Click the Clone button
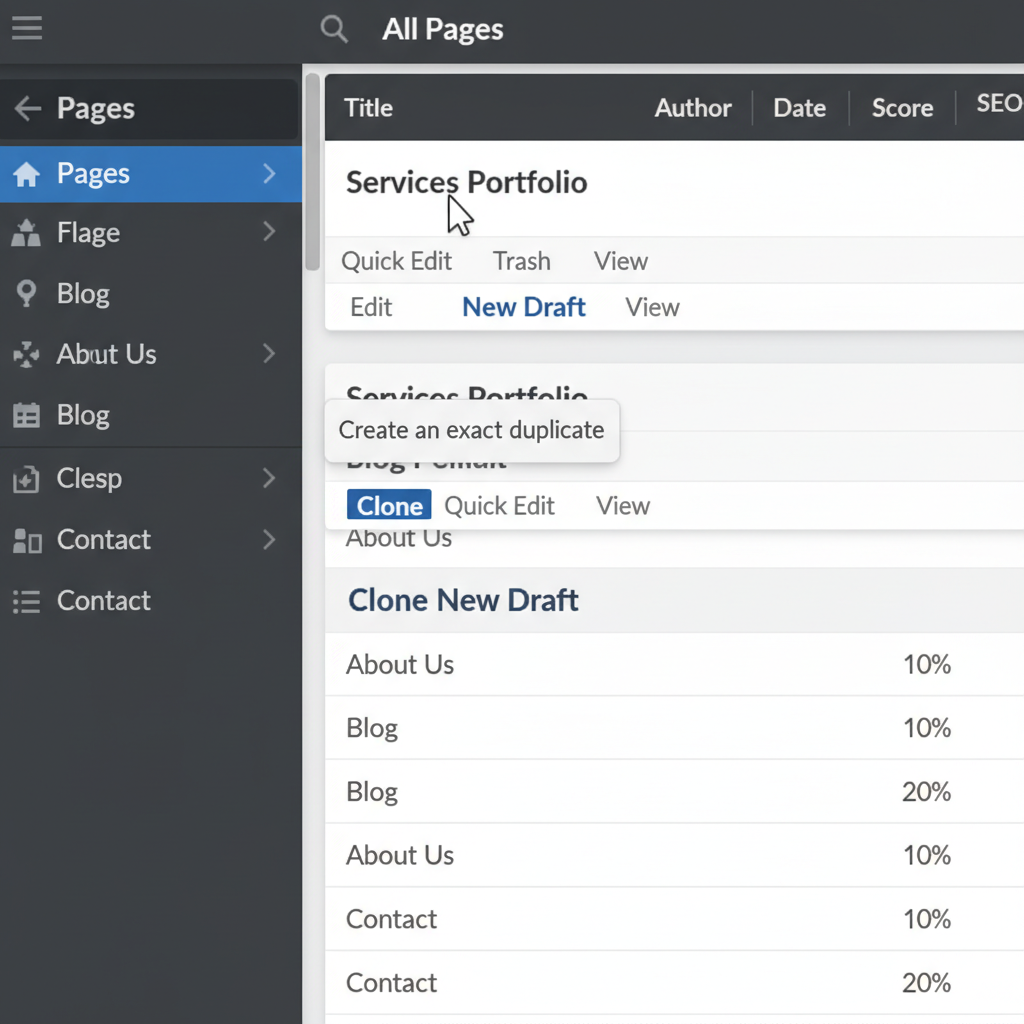Screen dimensions: 1024x1024 388,505
